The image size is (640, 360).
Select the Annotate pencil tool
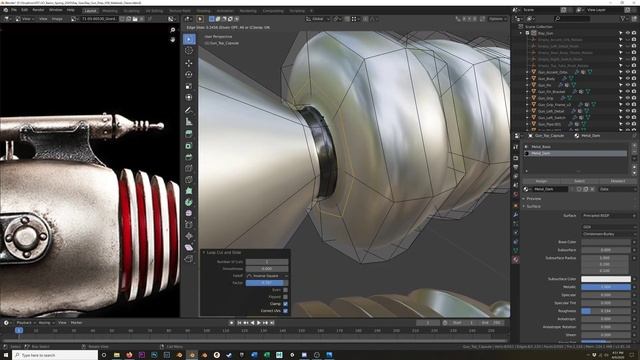(x=189, y=110)
